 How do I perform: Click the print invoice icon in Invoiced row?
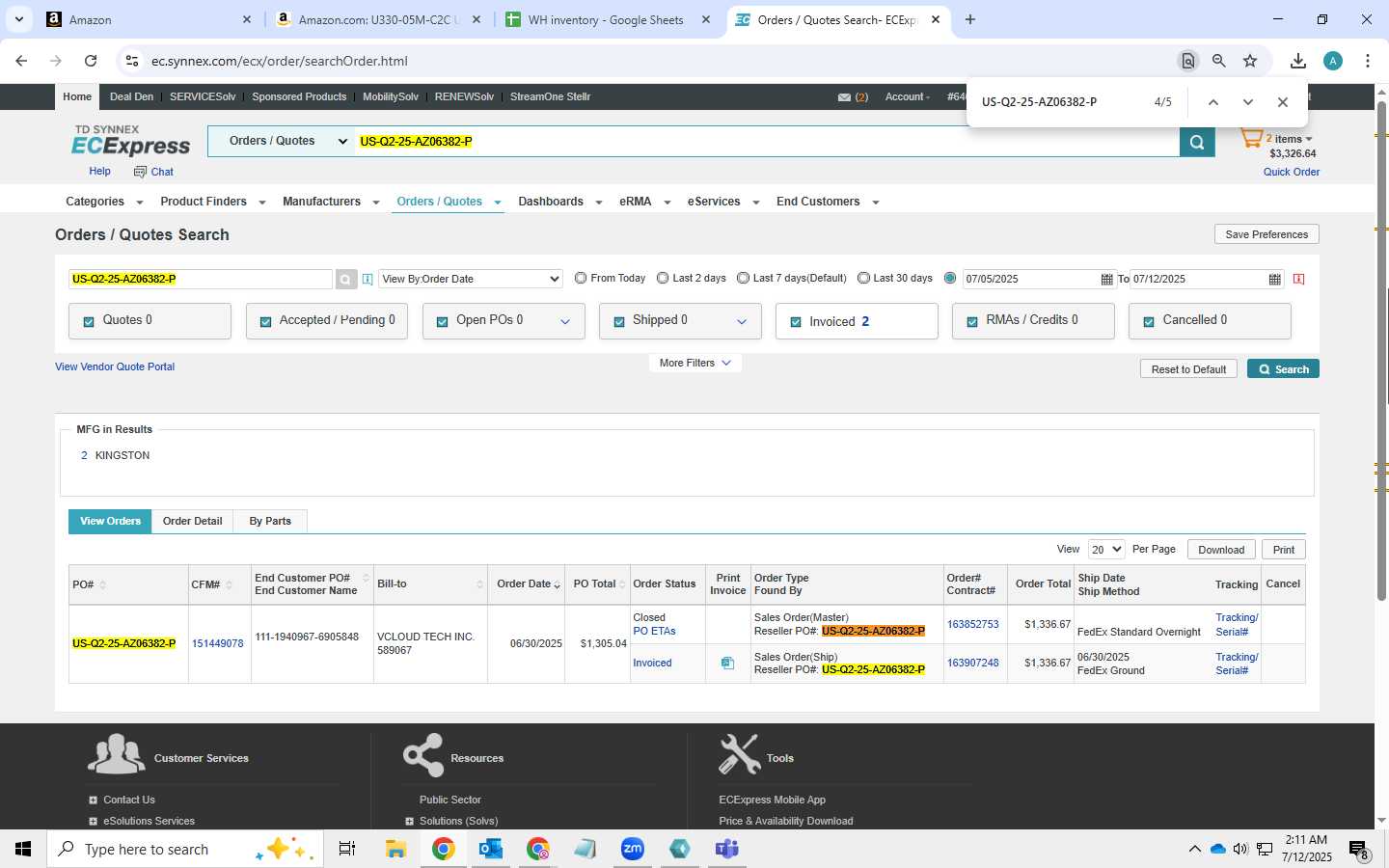click(727, 663)
